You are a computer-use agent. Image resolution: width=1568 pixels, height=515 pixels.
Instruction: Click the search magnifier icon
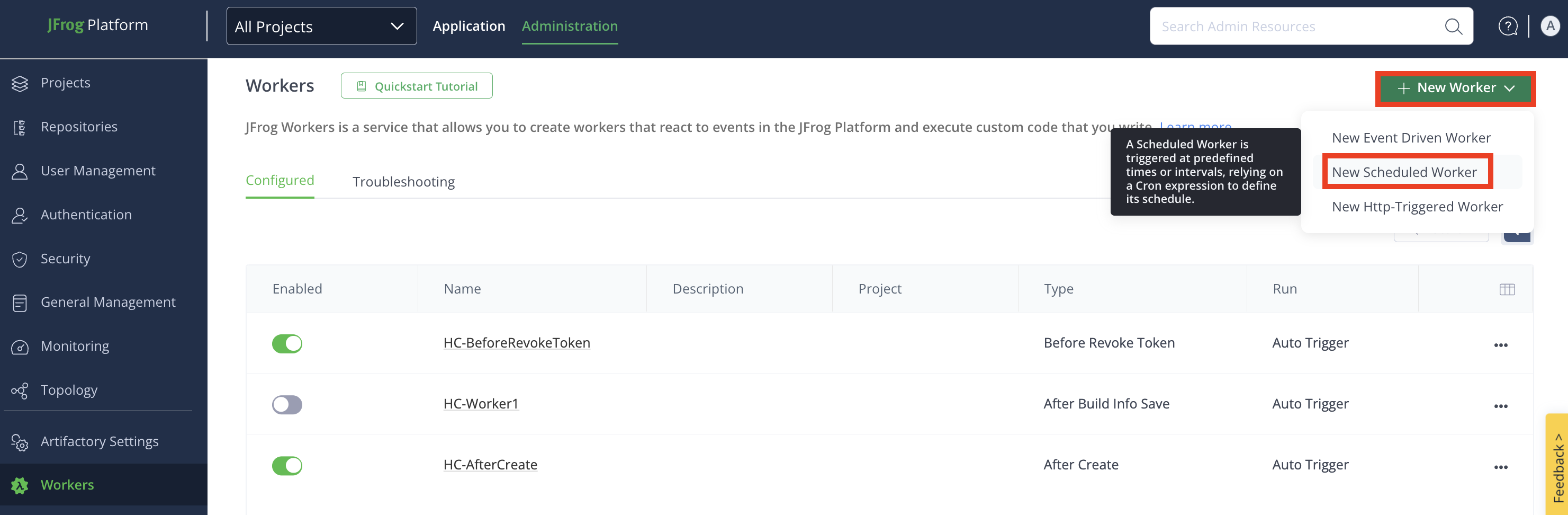coord(1453,27)
